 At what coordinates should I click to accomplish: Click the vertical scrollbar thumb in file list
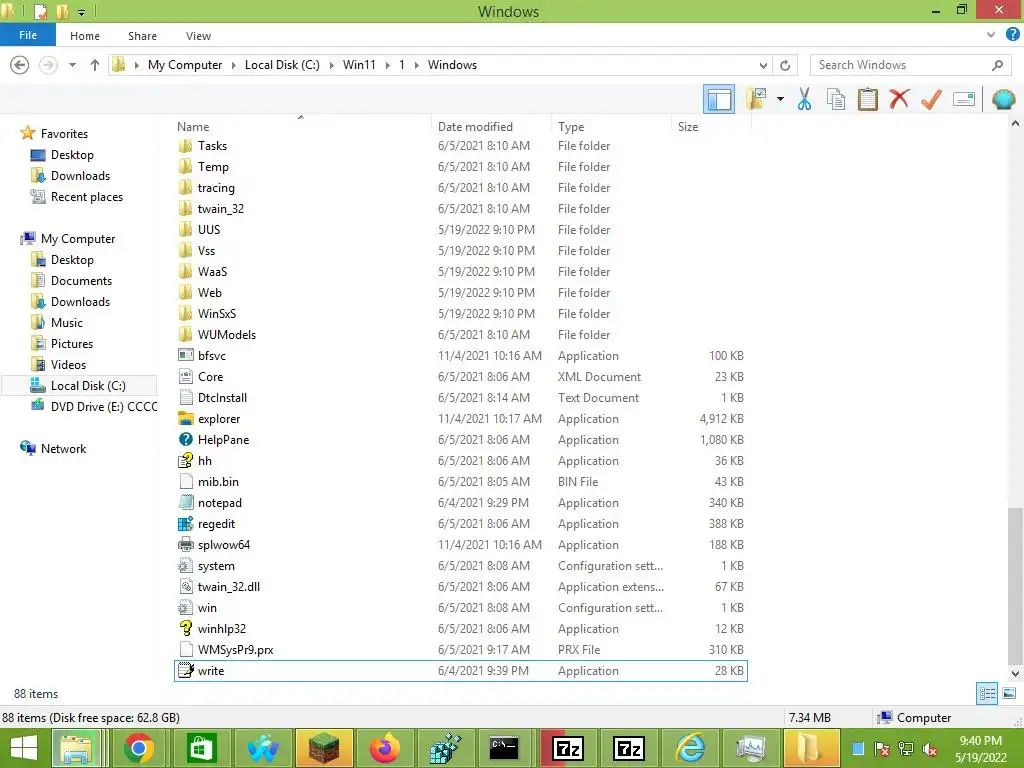1015,584
